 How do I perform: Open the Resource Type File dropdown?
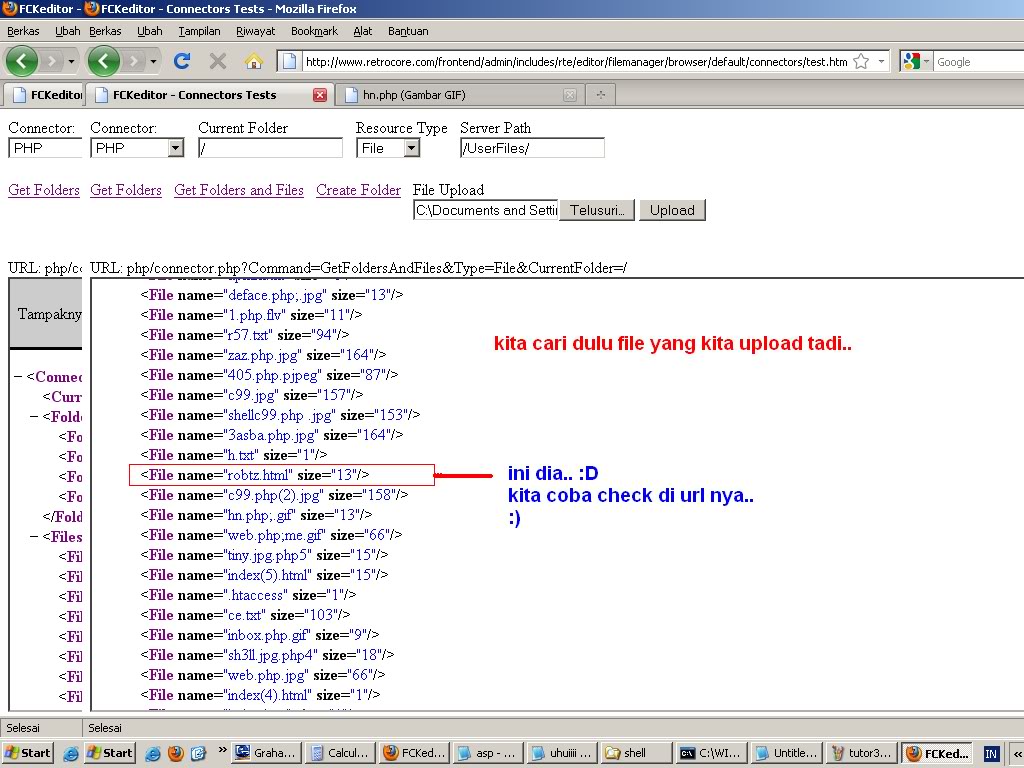(411, 148)
